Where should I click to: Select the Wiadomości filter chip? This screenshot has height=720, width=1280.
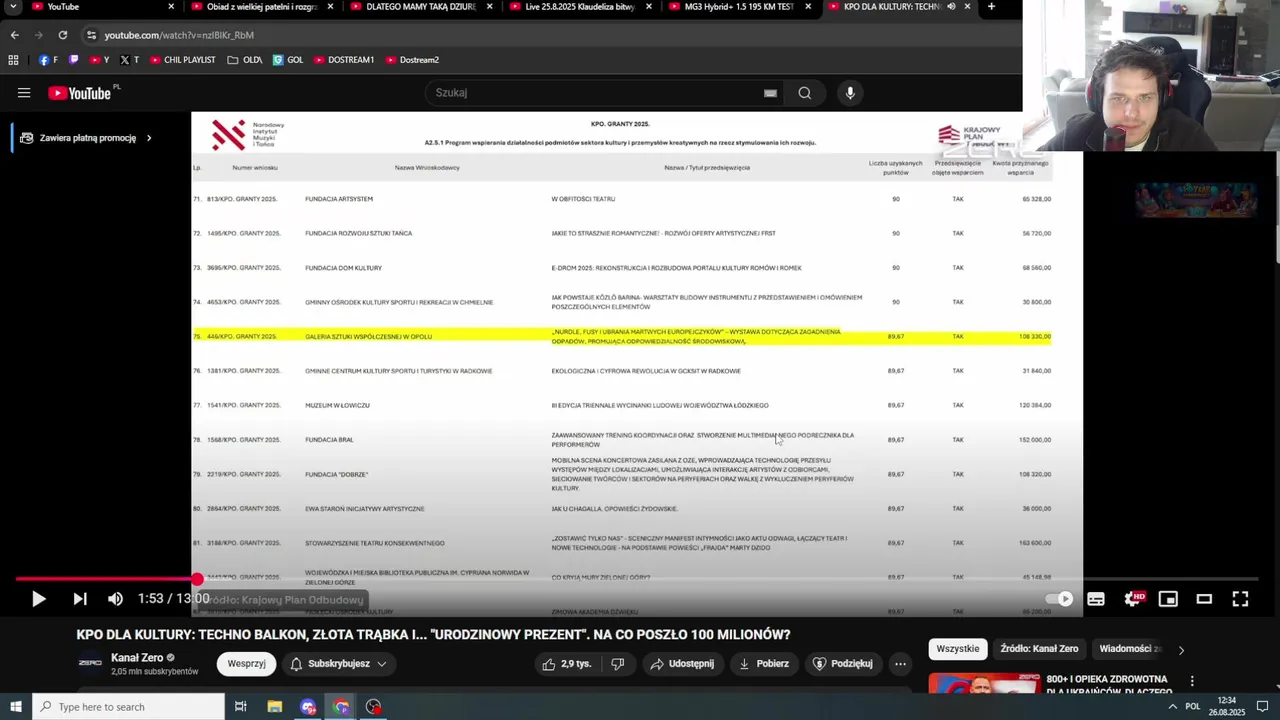tap(1130, 649)
